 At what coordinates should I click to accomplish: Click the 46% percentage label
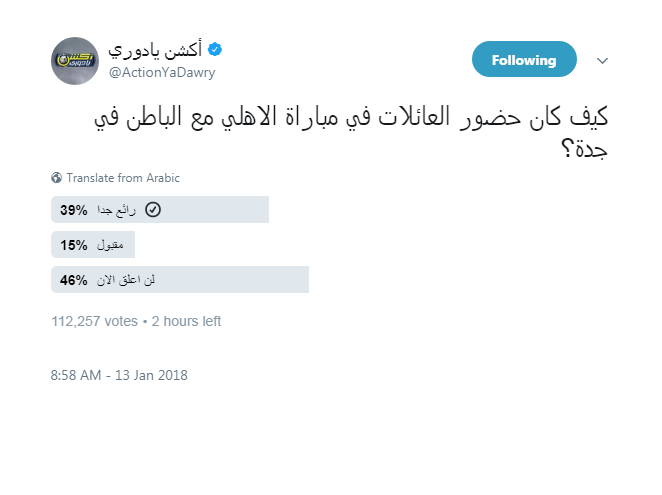pos(73,280)
